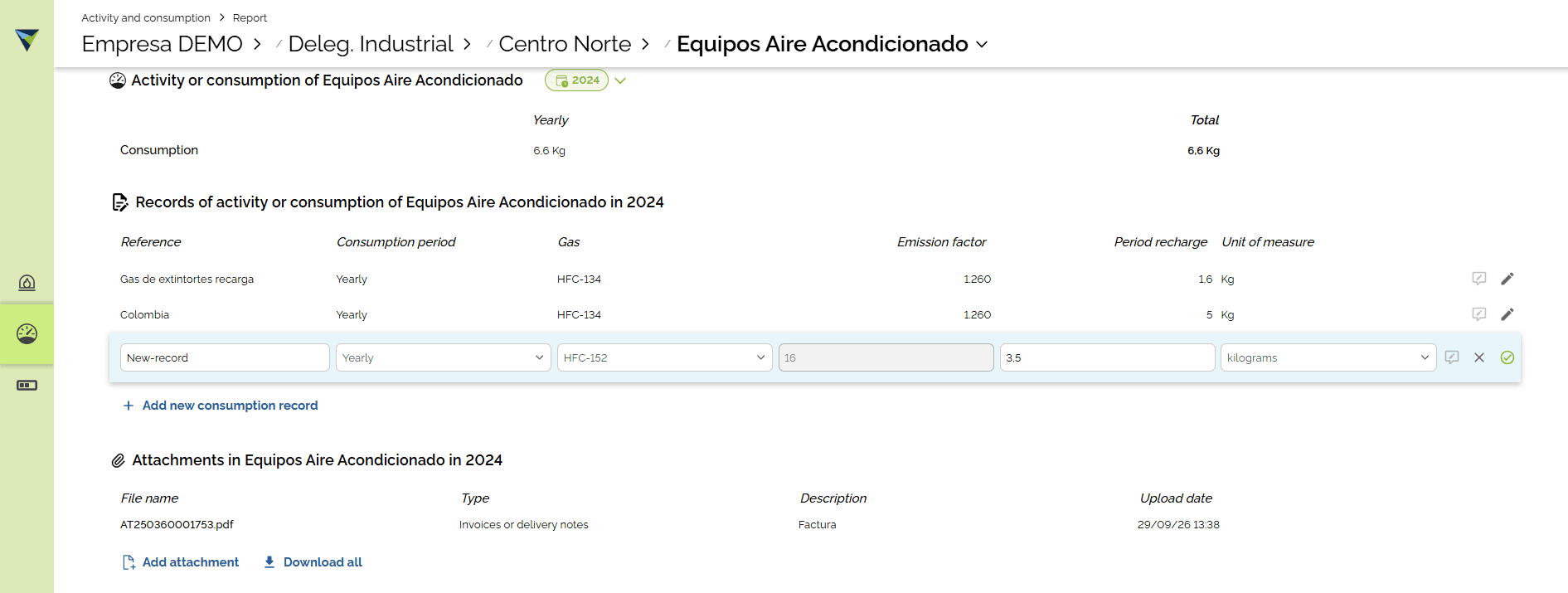Expand chevron after Deleg. Industrial
The height and width of the screenshot is (593, 1568).
[x=468, y=44]
